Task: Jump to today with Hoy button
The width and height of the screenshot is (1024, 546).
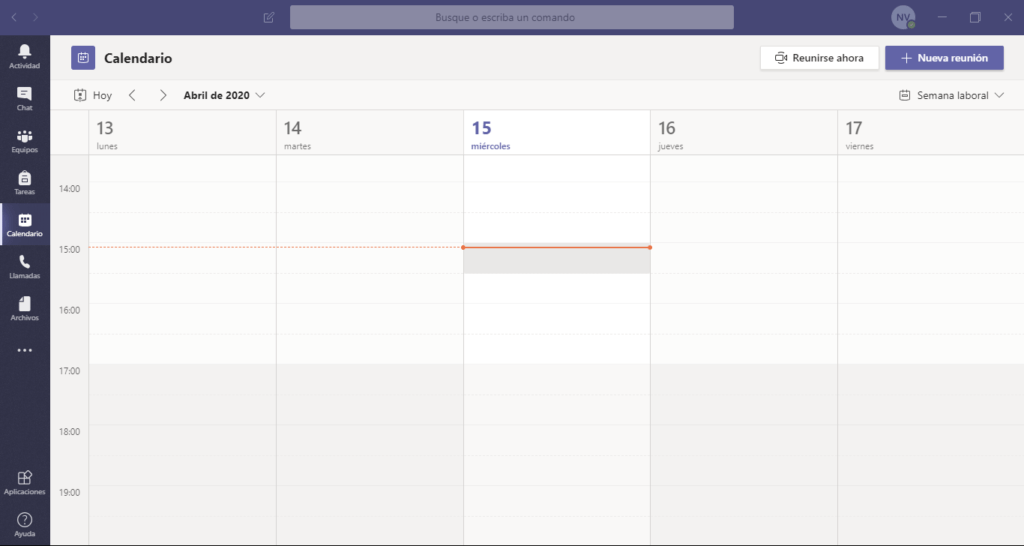Action: click(93, 96)
